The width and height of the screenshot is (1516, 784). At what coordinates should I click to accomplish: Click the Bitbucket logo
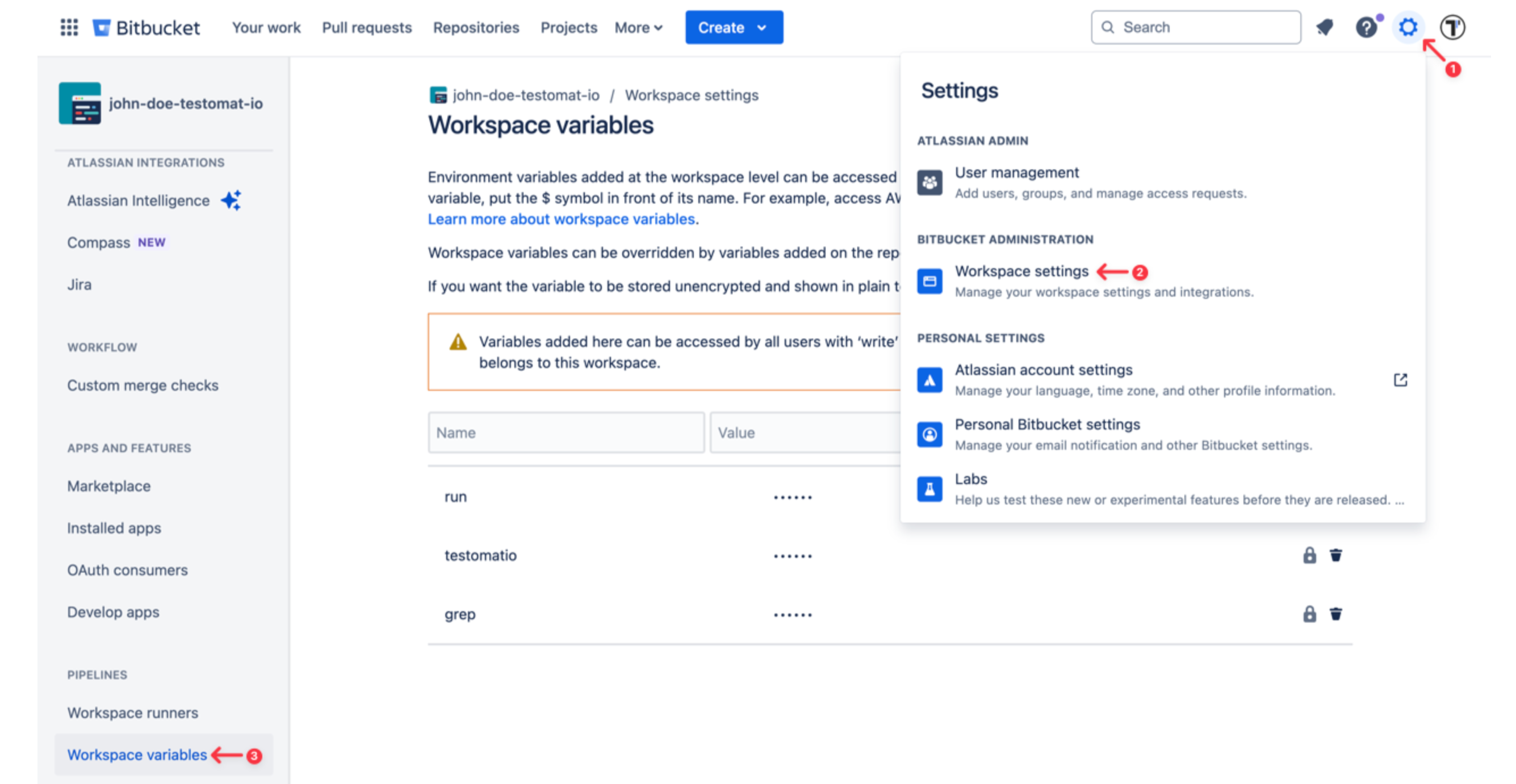coord(147,27)
